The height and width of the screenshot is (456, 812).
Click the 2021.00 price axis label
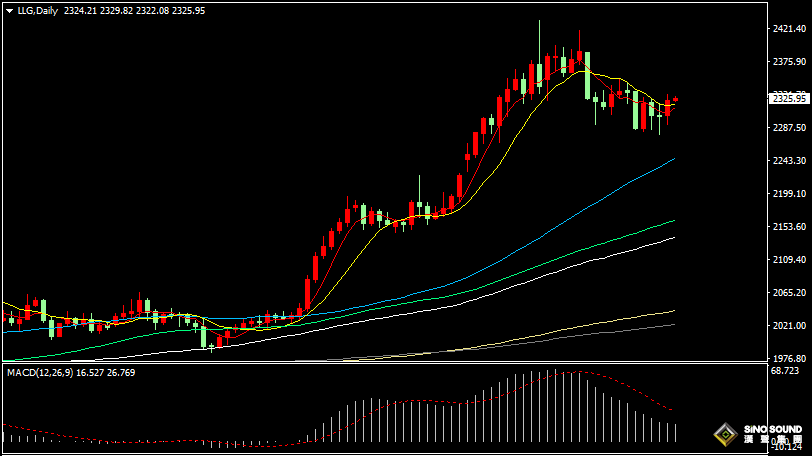(789, 326)
